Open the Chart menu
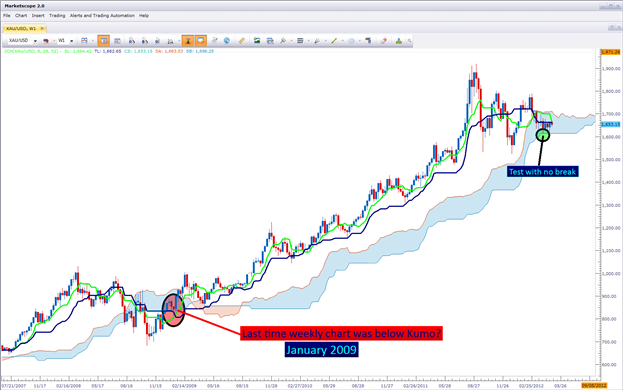623x390 pixels. (21, 15)
